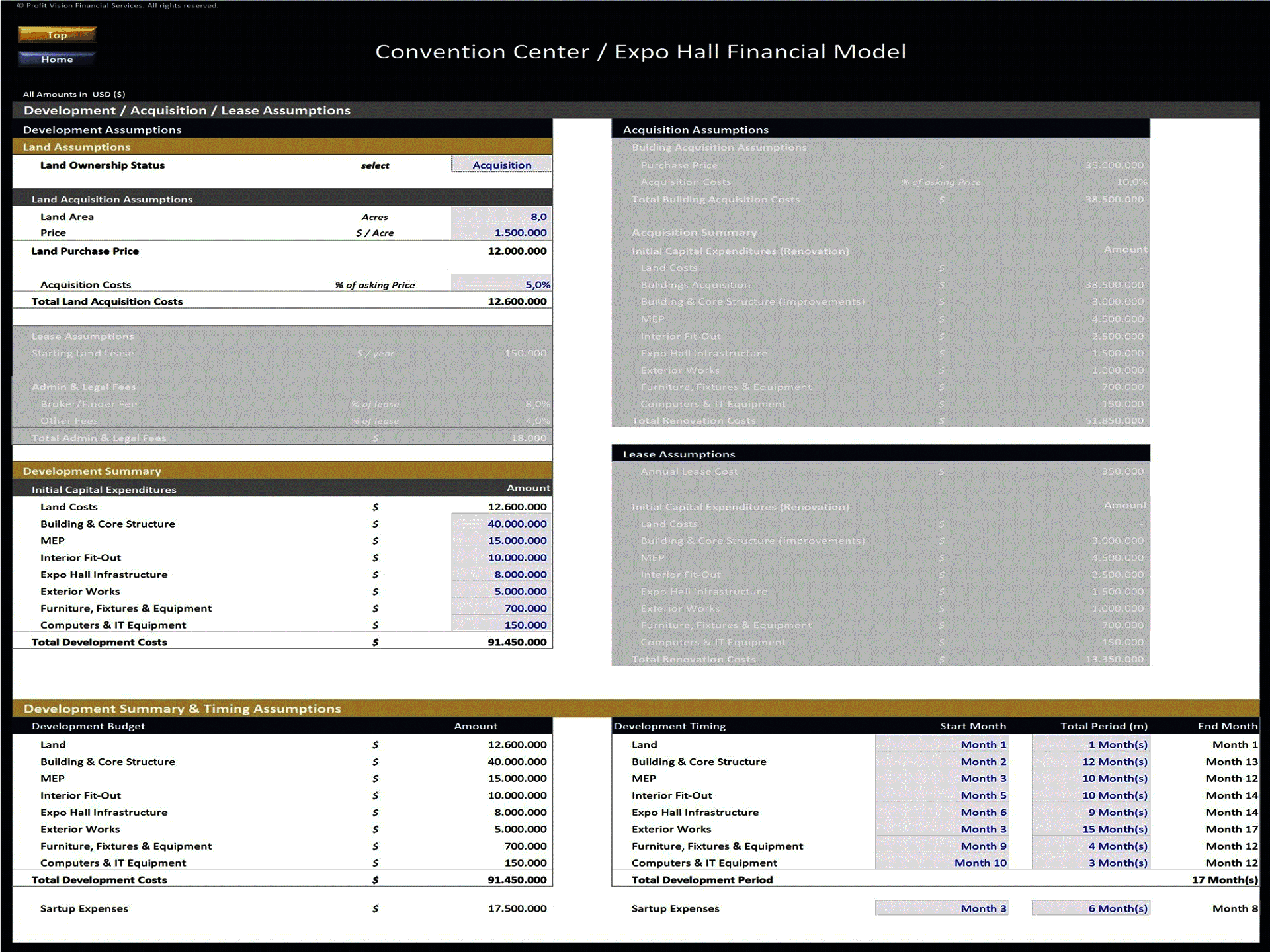Image resolution: width=1270 pixels, height=952 pixels.
Task: Select Furniture, Fixtures period 4 Month(s)
Action: click(x=1091, y=846)
